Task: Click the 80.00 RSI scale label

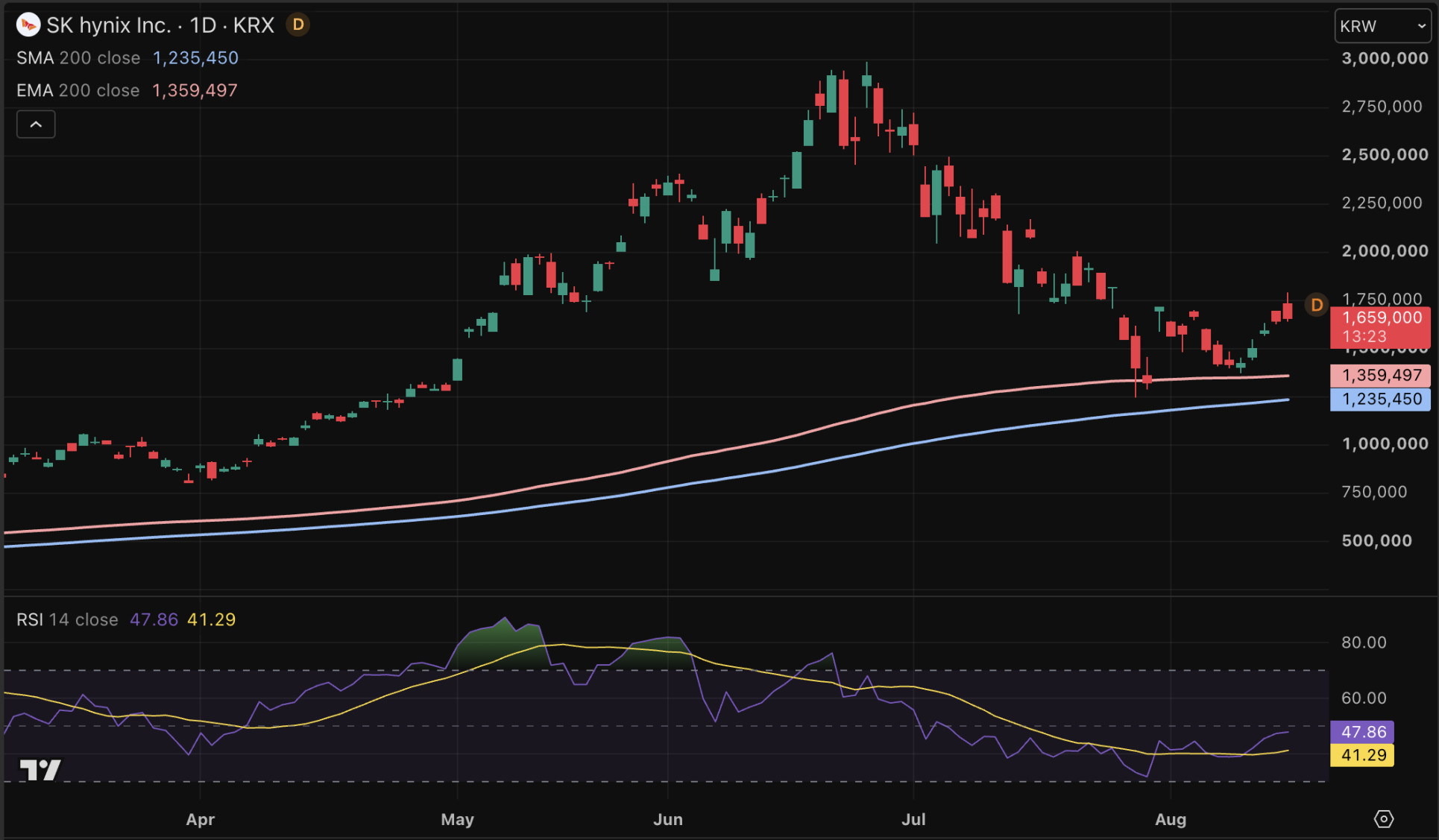Action: [x=1364, y=642]
